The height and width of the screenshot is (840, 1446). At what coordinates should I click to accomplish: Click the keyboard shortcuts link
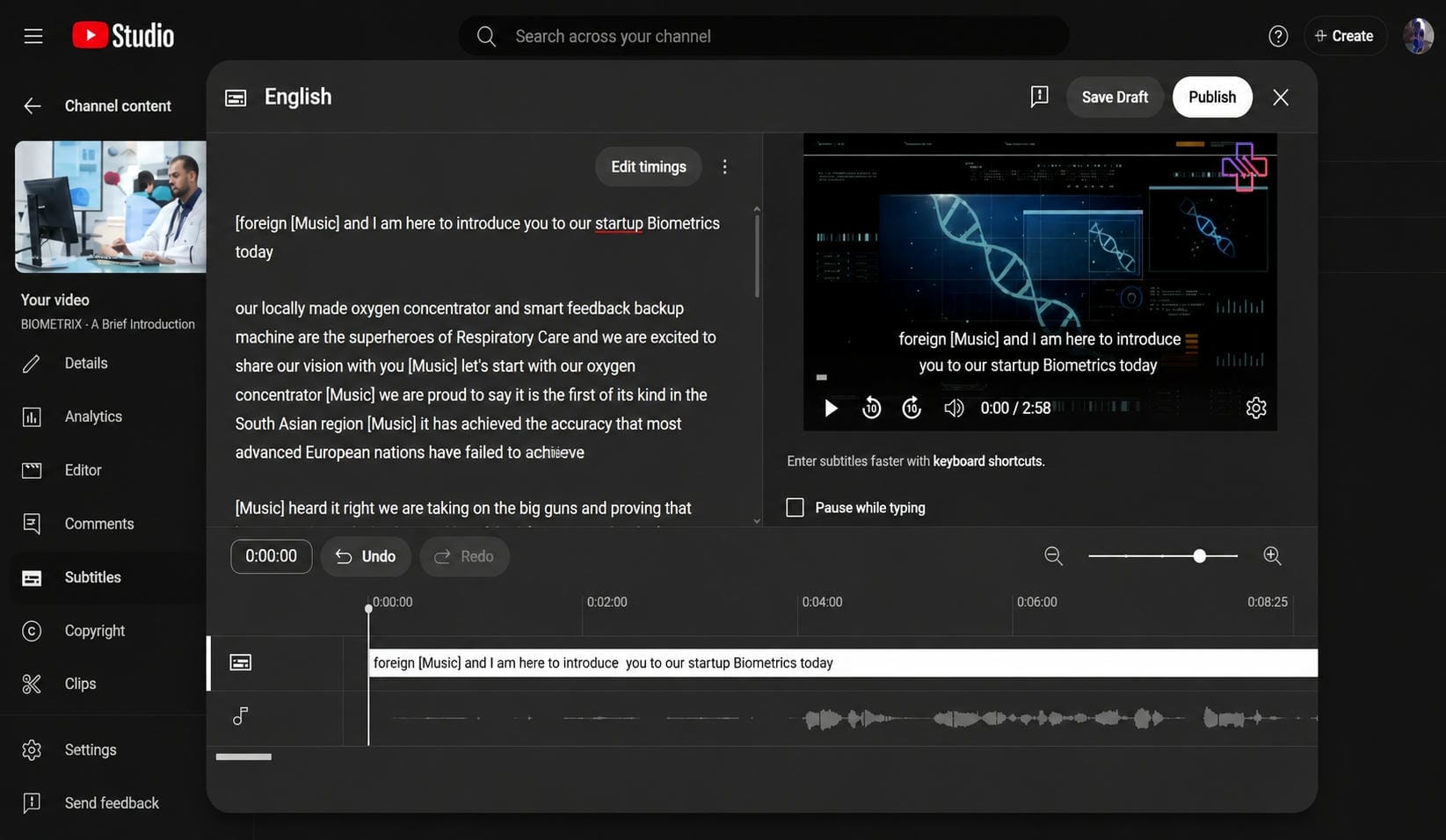point(988,461)
